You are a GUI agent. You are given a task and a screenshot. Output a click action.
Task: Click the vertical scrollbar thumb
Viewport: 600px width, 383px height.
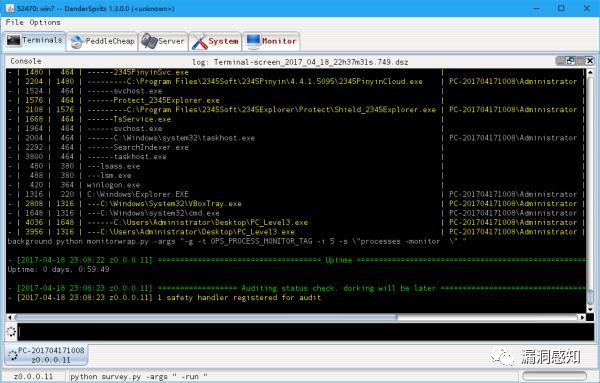[x=590, y=297]
